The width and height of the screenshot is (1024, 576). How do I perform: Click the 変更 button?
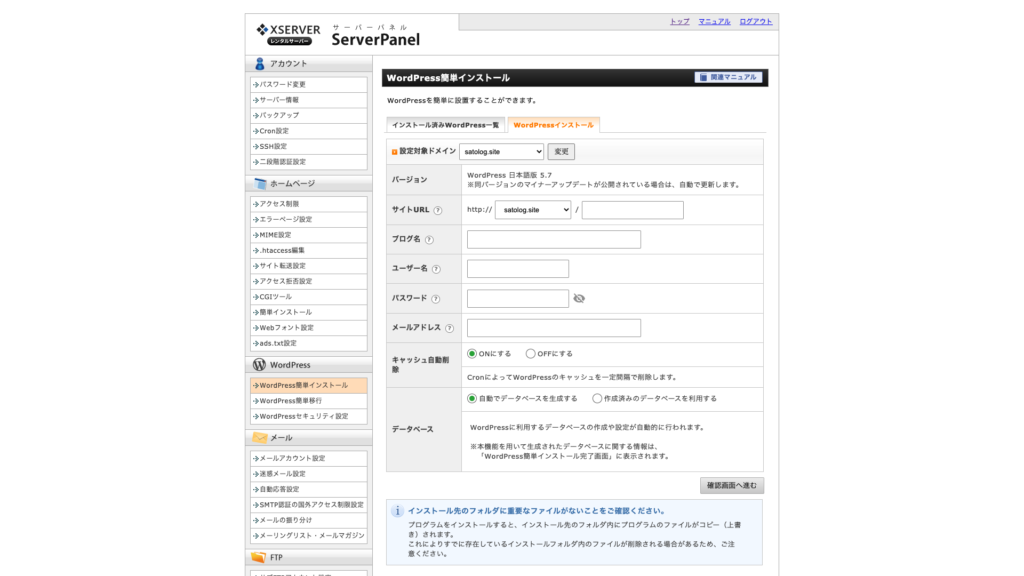[x=561, y=152]
